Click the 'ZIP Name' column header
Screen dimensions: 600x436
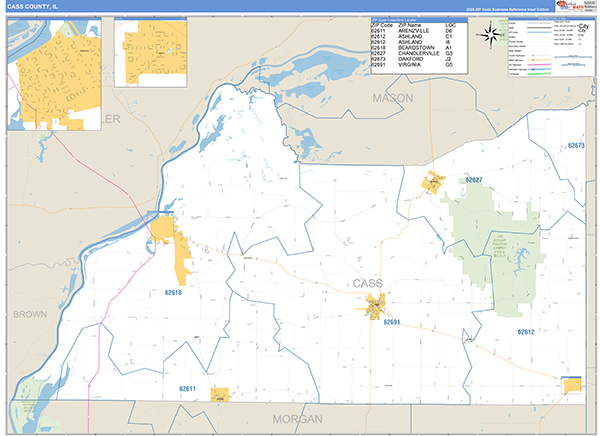pos(409,25)
